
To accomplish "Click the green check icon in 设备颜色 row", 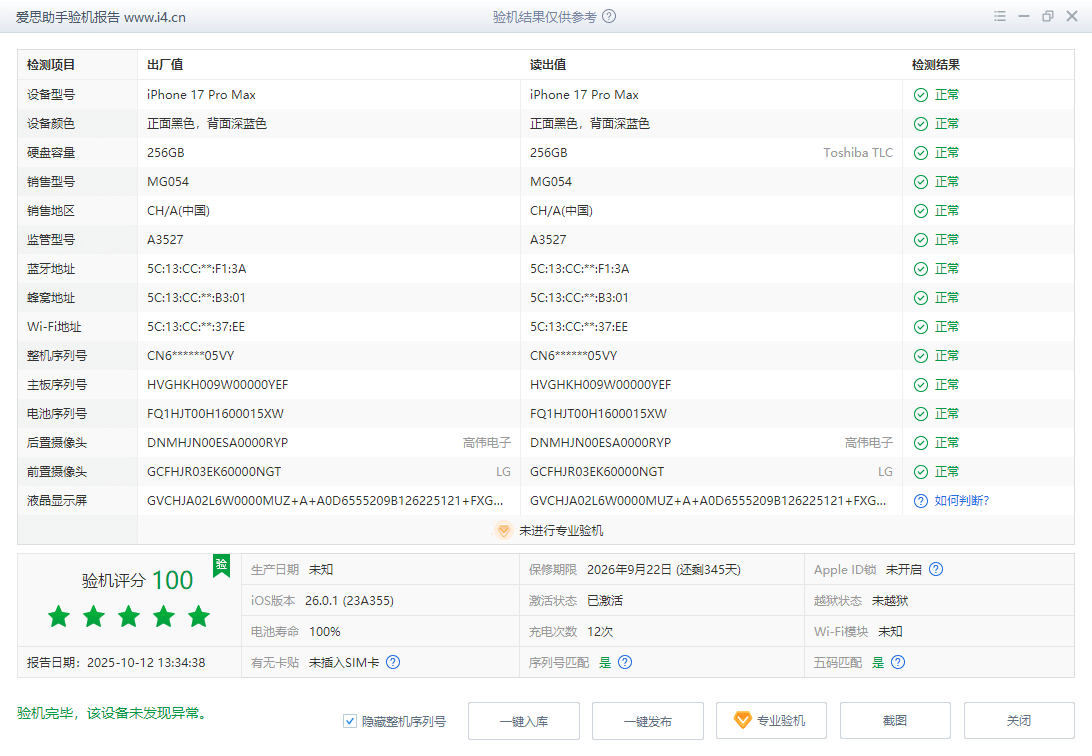I will [921, 124].
